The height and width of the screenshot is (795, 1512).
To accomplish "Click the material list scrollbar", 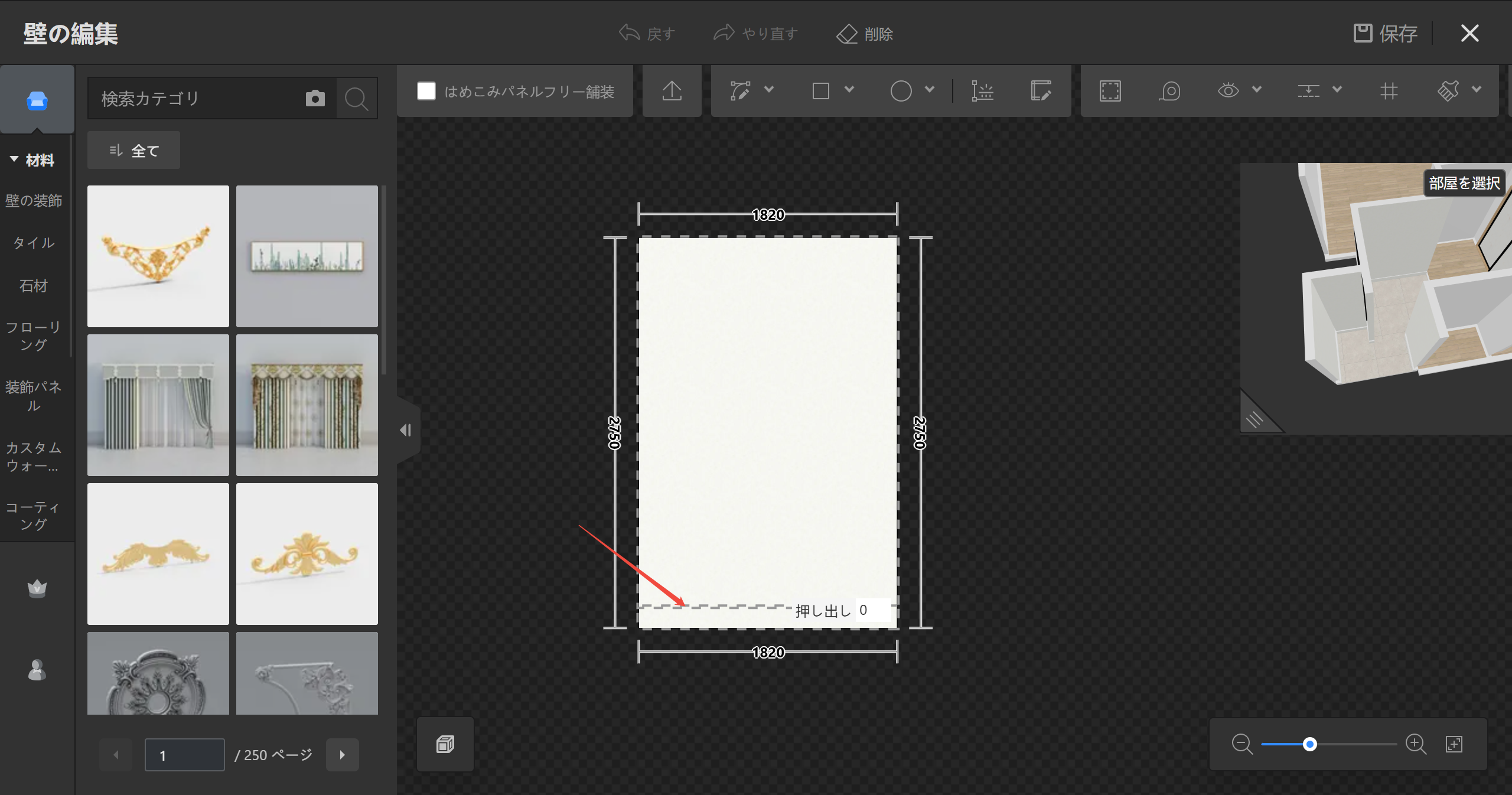I will [x=384, y=280].
